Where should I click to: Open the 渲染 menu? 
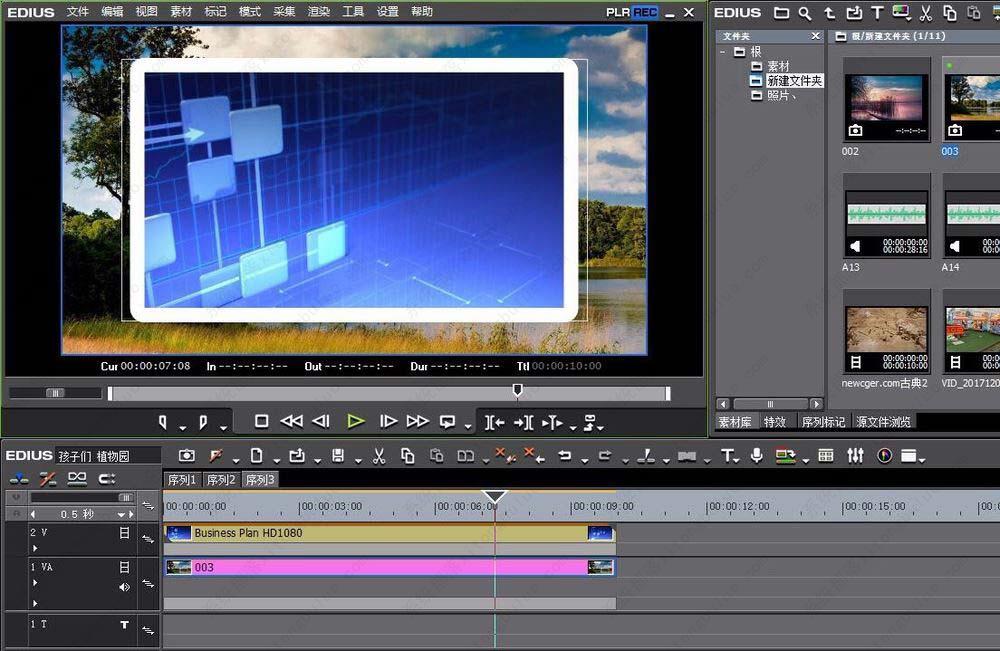(x=319, y=11)
